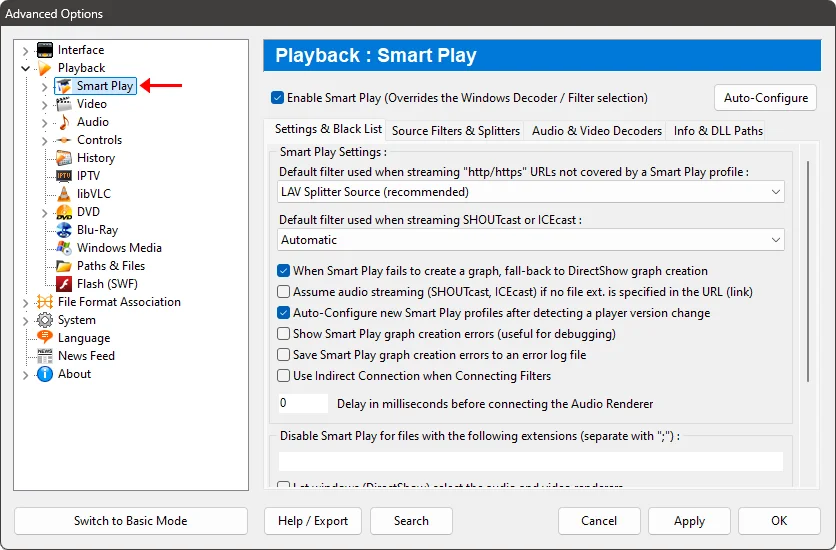The image size is (836, 550).
Task: Click the Smart Play icon in tree
Action: point(64,86)
